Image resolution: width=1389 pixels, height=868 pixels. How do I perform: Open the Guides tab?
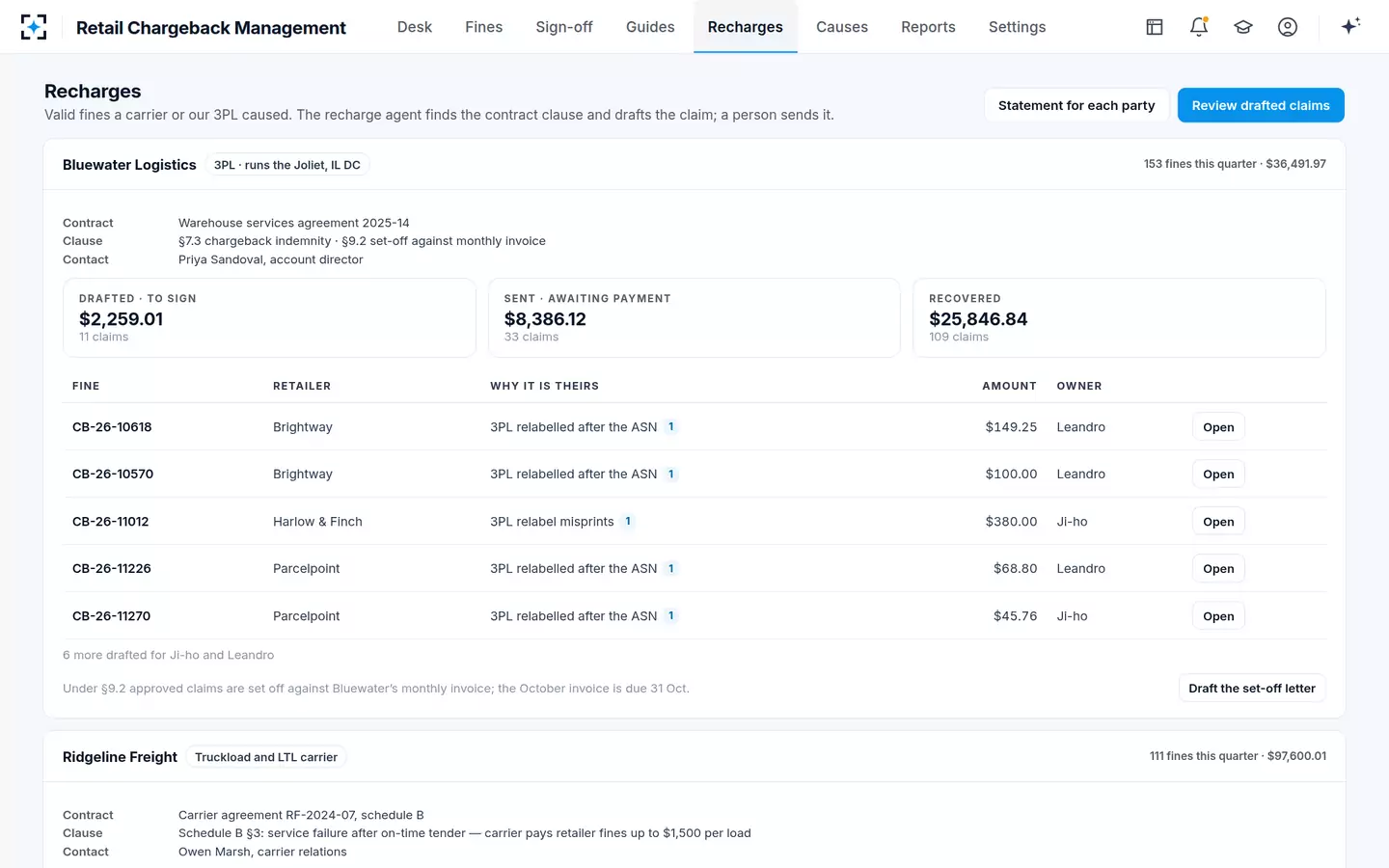[x=650, y=27]
